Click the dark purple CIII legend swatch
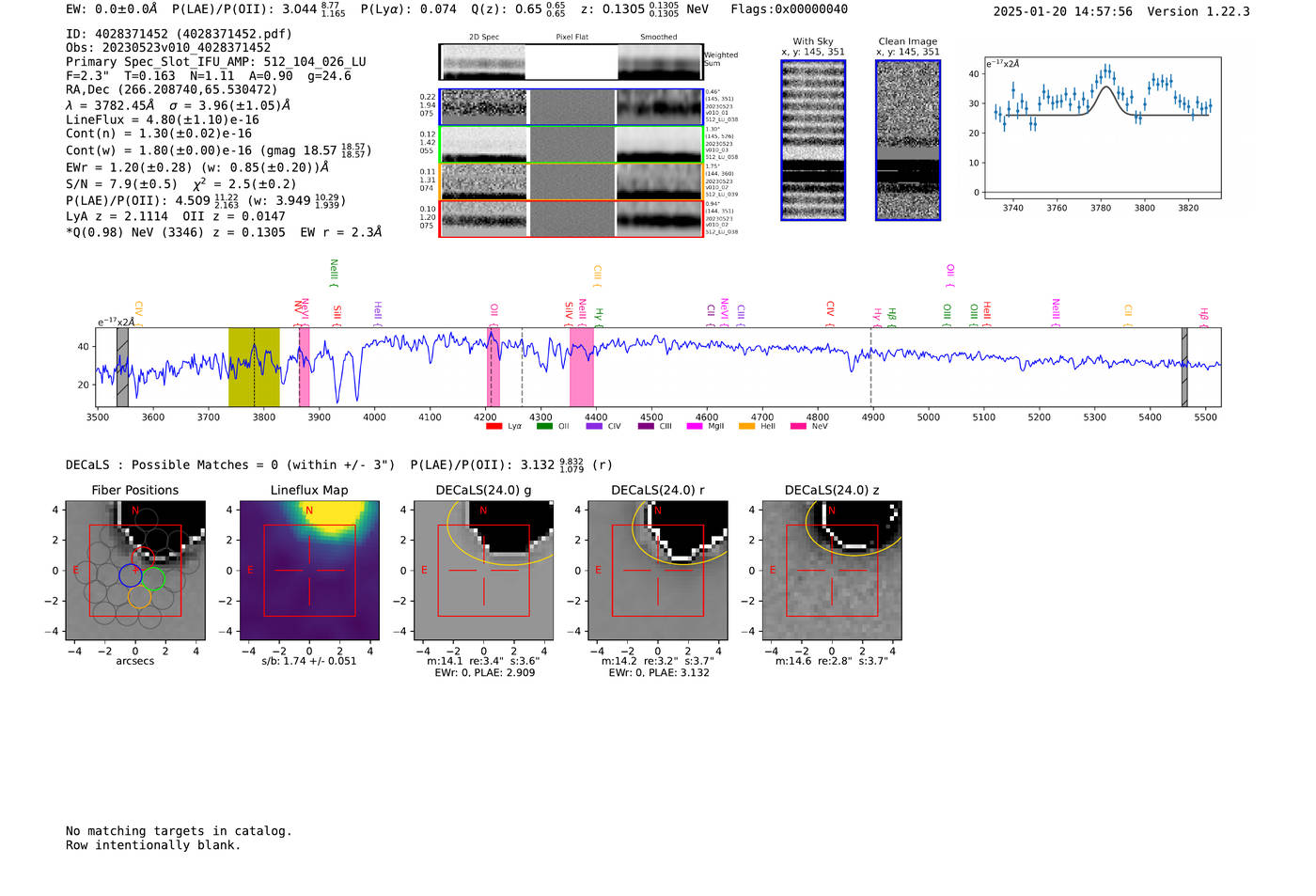Image resolution: width=1316 pixels, height=896 pixels. click(x=646, y=426)
